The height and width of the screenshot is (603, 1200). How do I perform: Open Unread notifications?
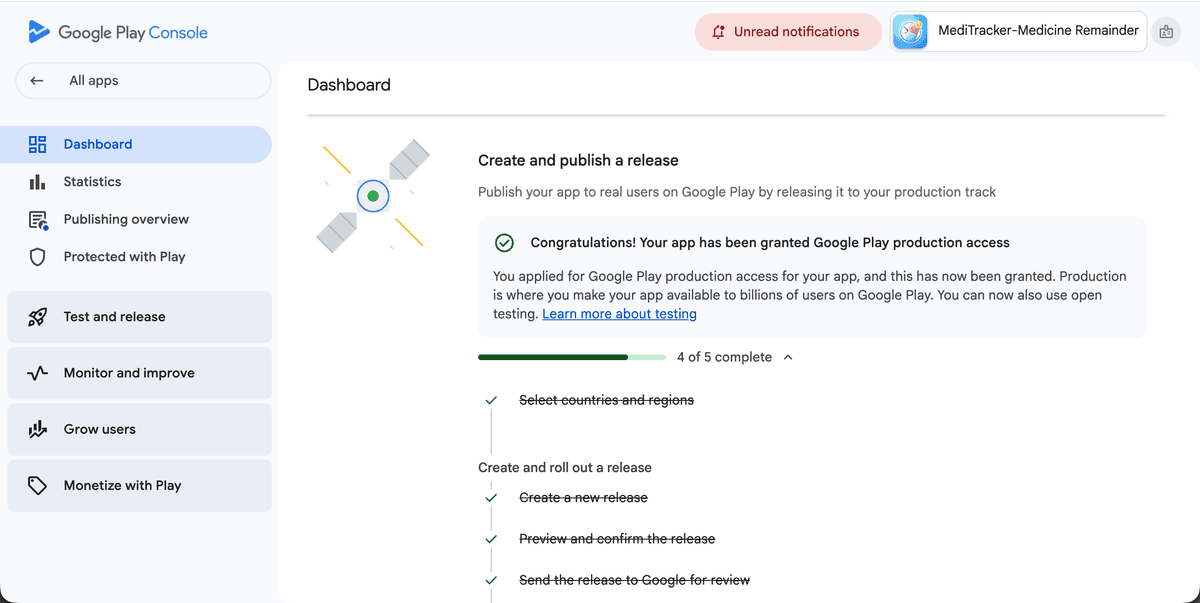tap(788, 32)
